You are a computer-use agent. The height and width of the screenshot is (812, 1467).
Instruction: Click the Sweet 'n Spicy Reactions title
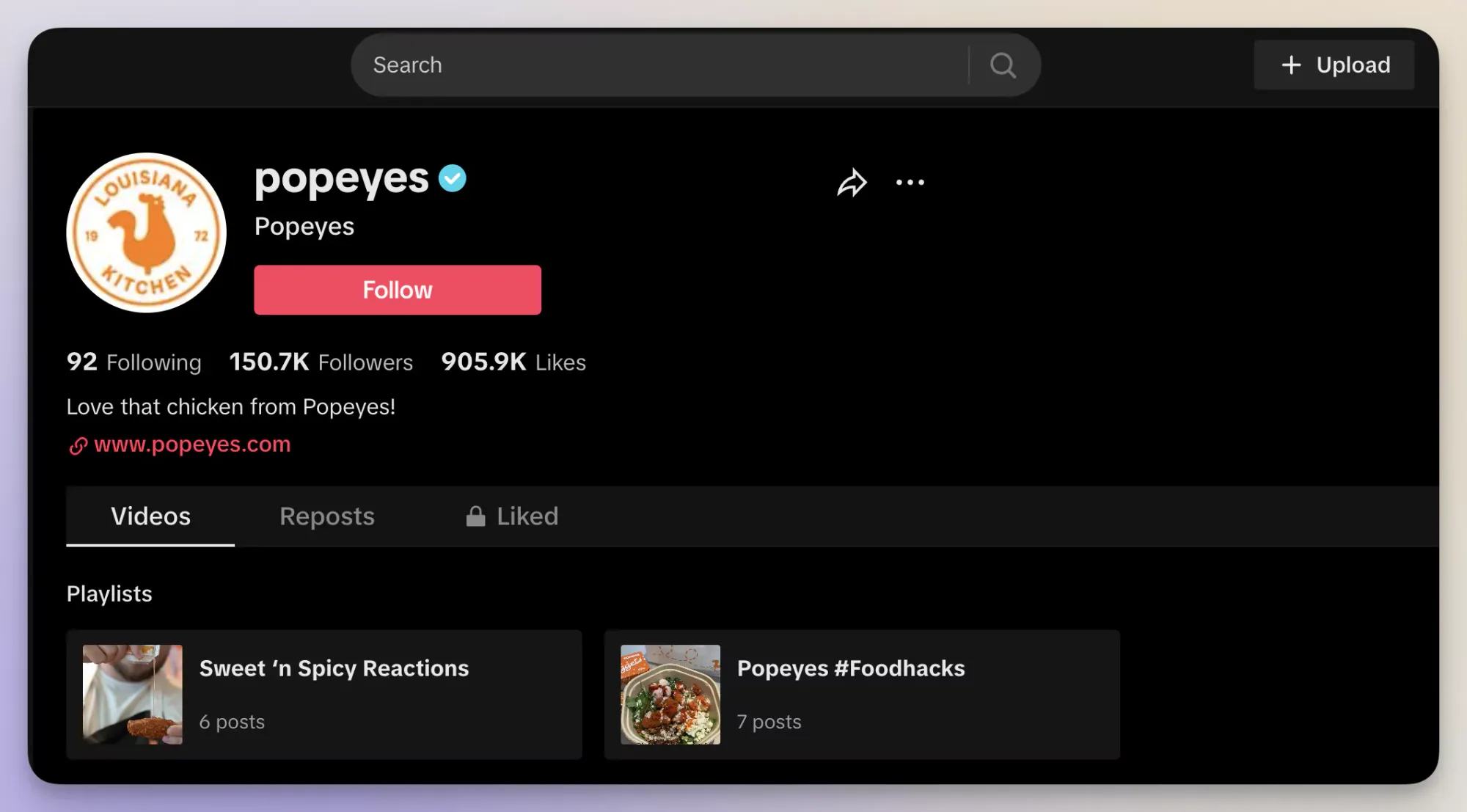[334, 669]
